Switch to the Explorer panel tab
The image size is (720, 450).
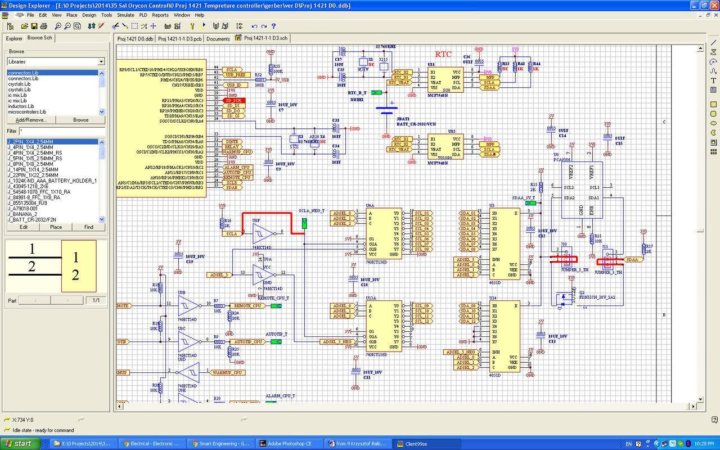pos(14,38)
